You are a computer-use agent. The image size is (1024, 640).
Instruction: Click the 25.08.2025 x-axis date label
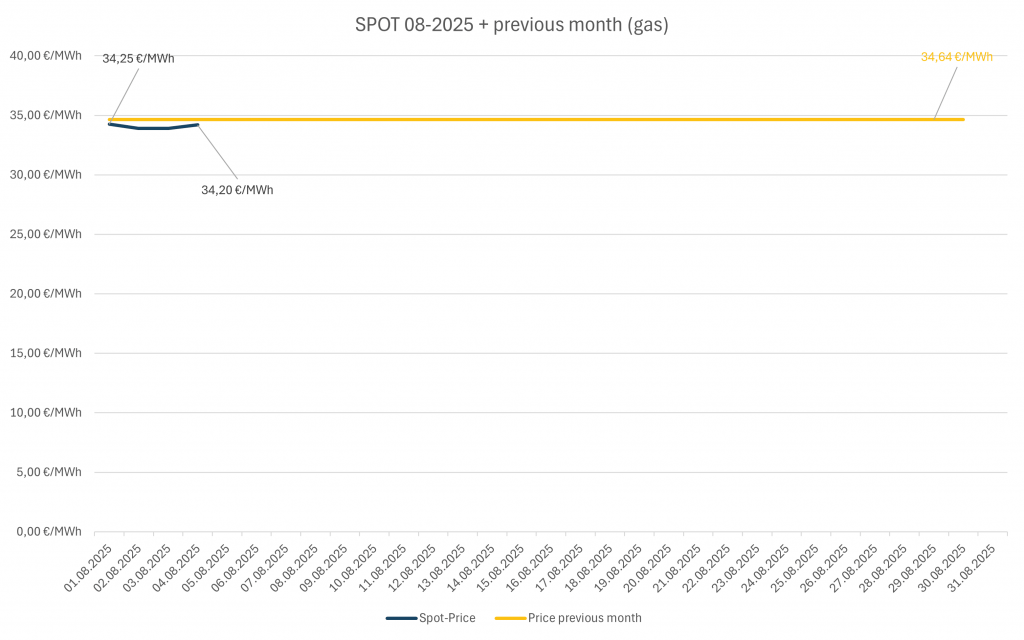pos(796,567)
